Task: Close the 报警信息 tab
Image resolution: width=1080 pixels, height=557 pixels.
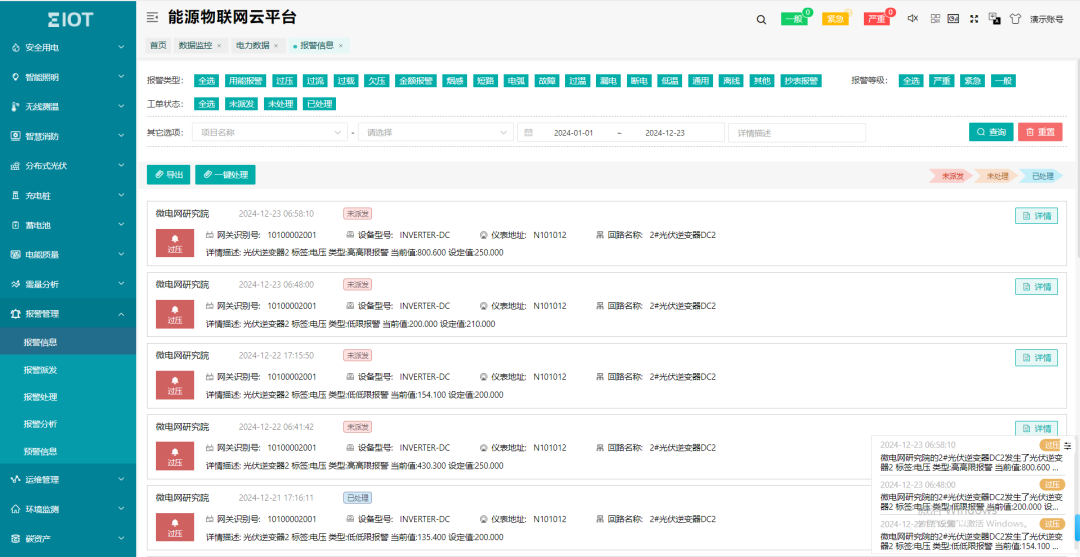Action: [x=340, y=45]
